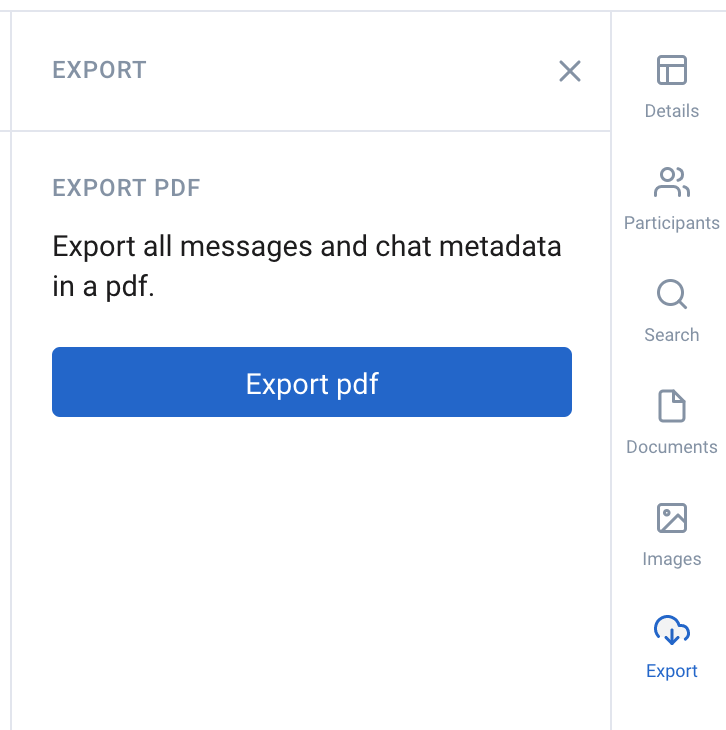This screenshot has height=730, width=726.
Task: Open the Documents file icon
Action: tap(672, 406)
